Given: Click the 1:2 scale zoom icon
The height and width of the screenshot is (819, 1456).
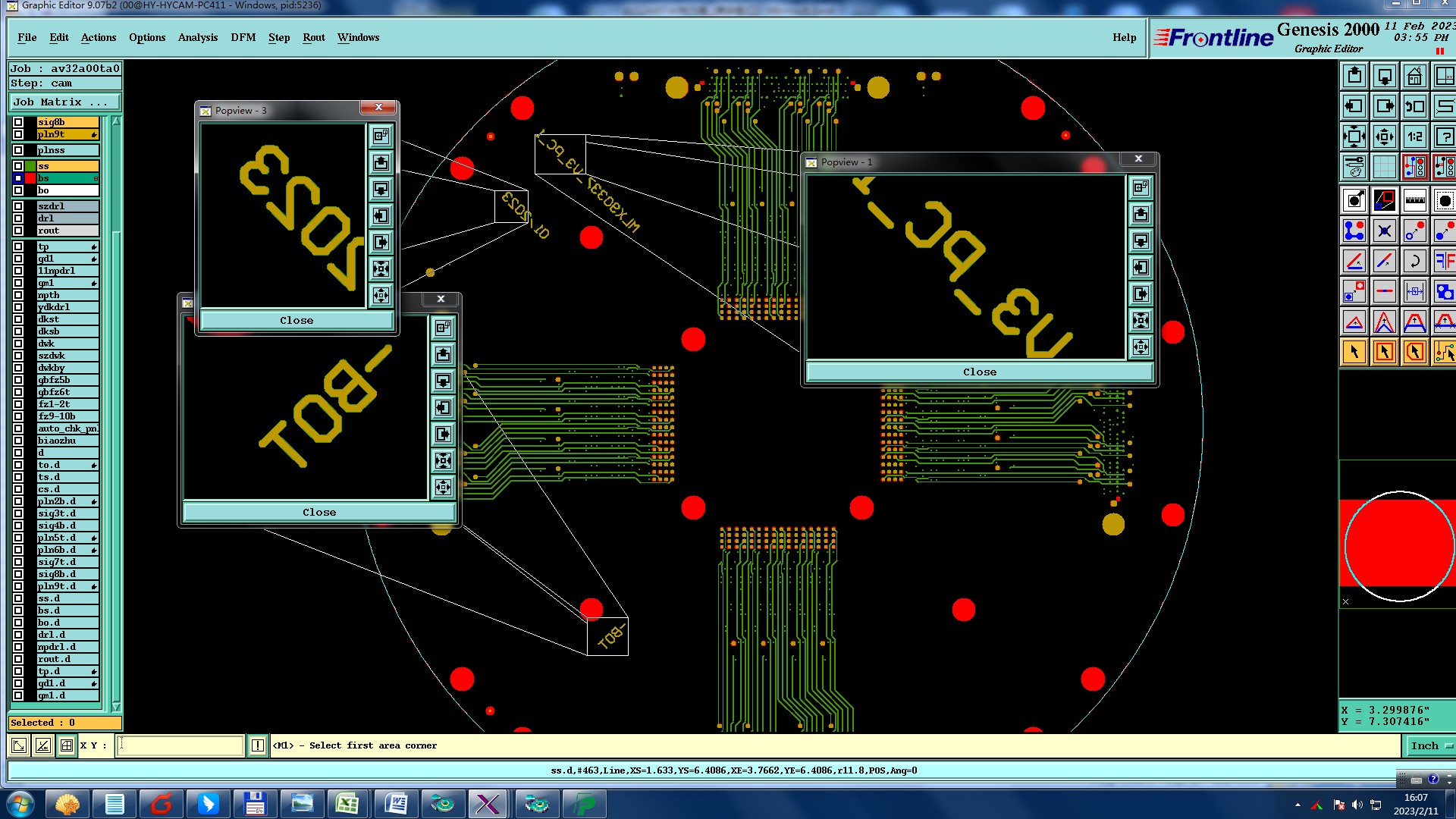Looking at the screenshot, I should point(1415,136).
